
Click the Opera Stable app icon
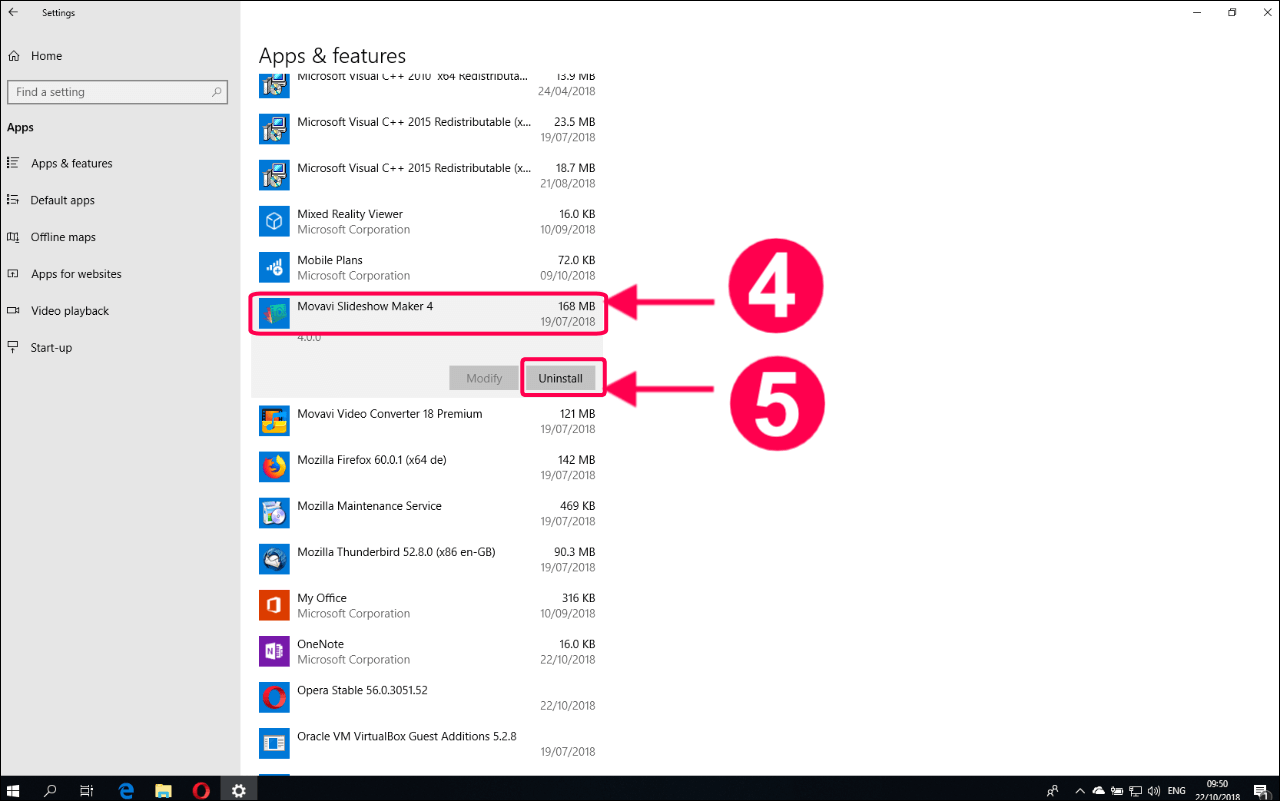tap(274, 697)
